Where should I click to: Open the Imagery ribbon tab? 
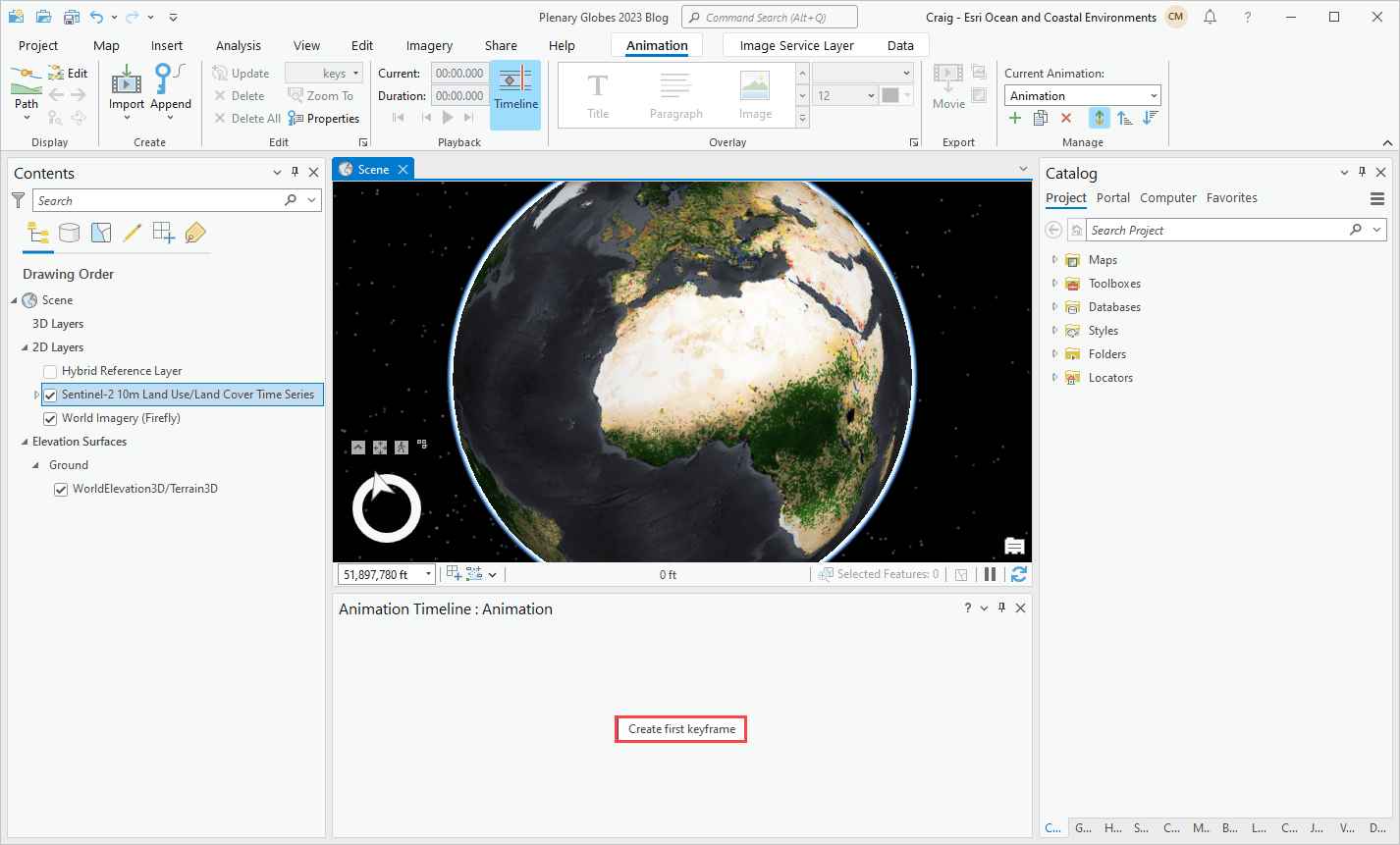tap(429, 45)
